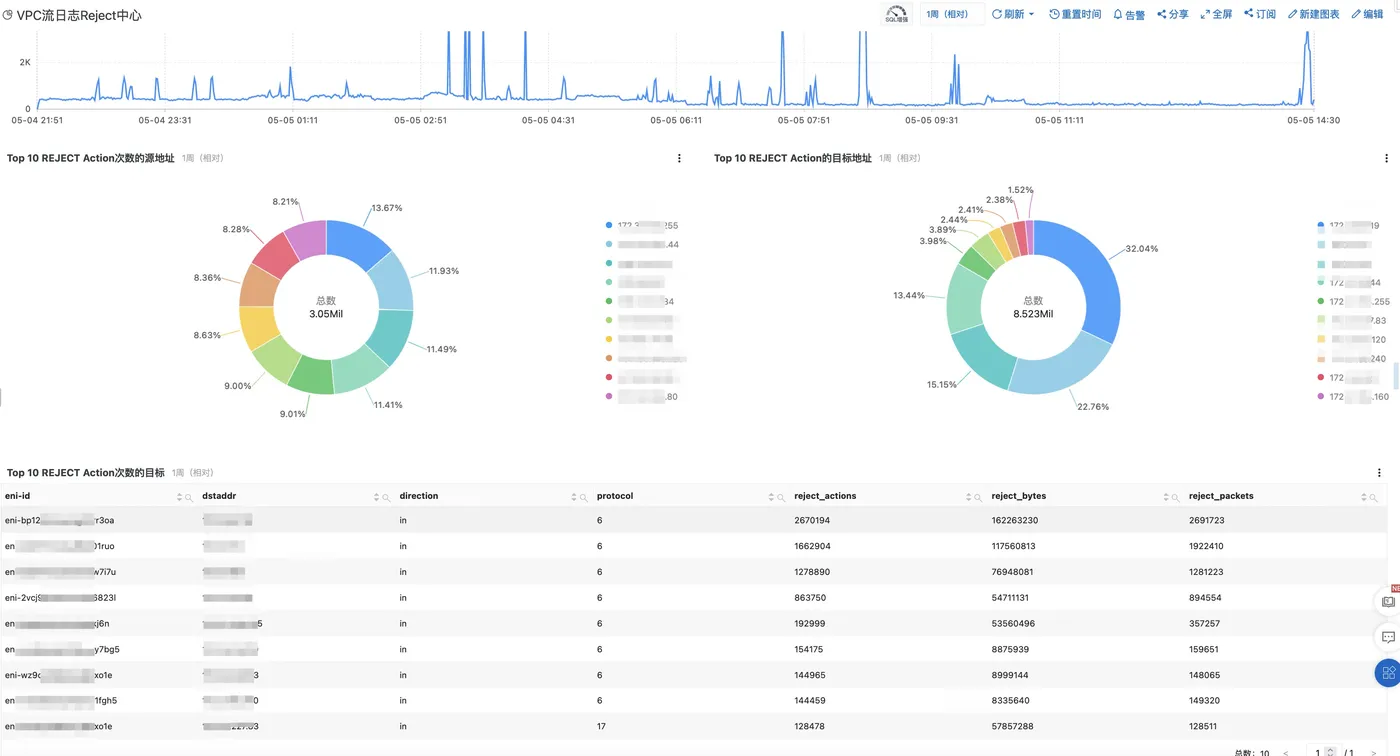Viewport: 1400px width, 756px height.
Task: Search within the reject_packets column
Action: (1373, 497)
